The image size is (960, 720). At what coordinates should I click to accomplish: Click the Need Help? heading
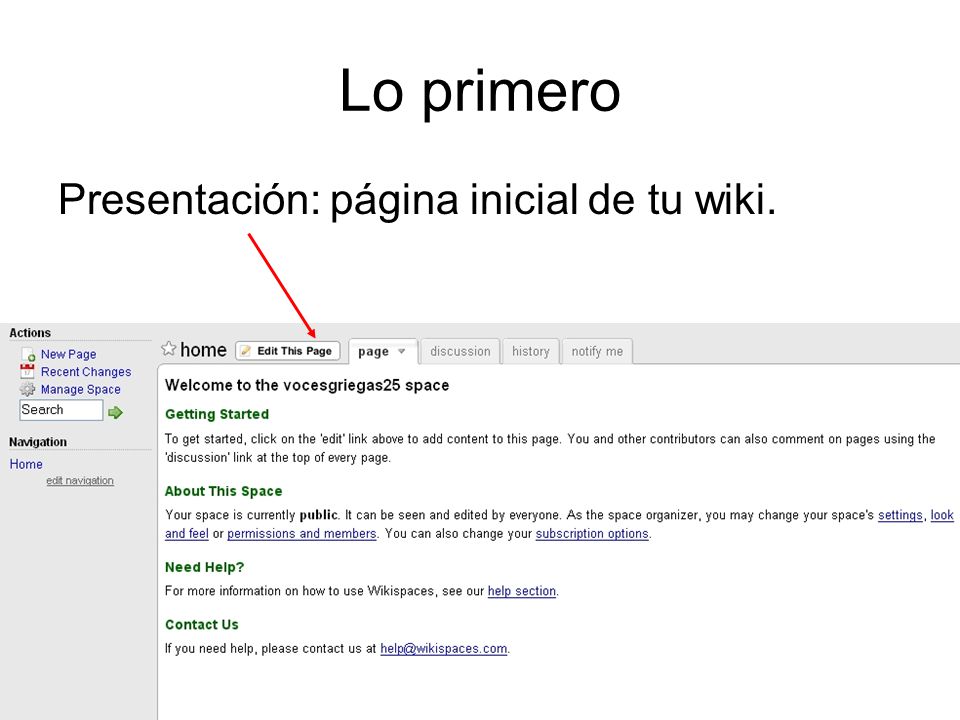[204, 567]
